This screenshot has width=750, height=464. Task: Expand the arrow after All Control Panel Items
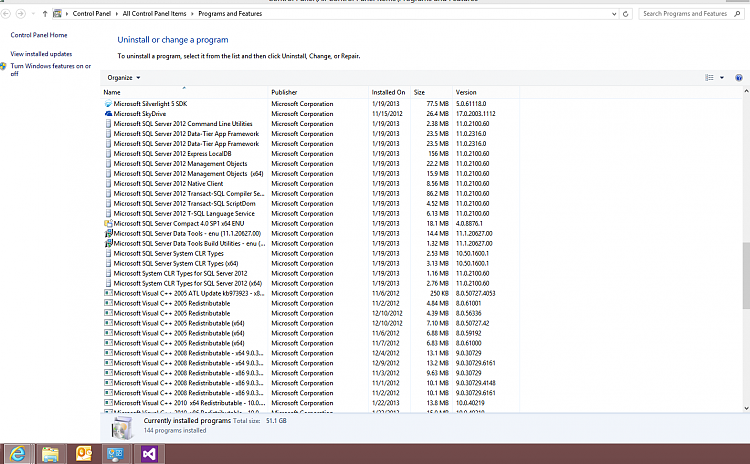point(192,14)
